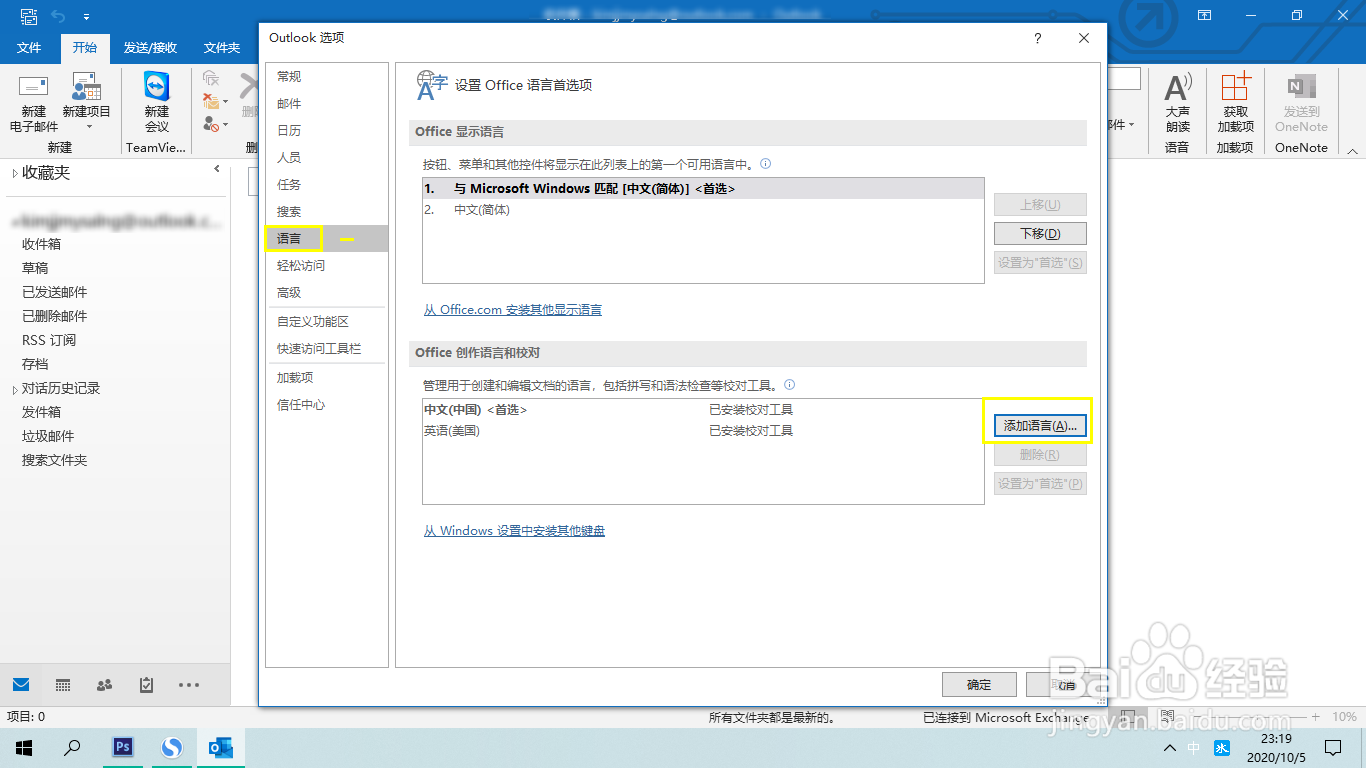Click the Outlook taskbar icon

coord(220,747)
